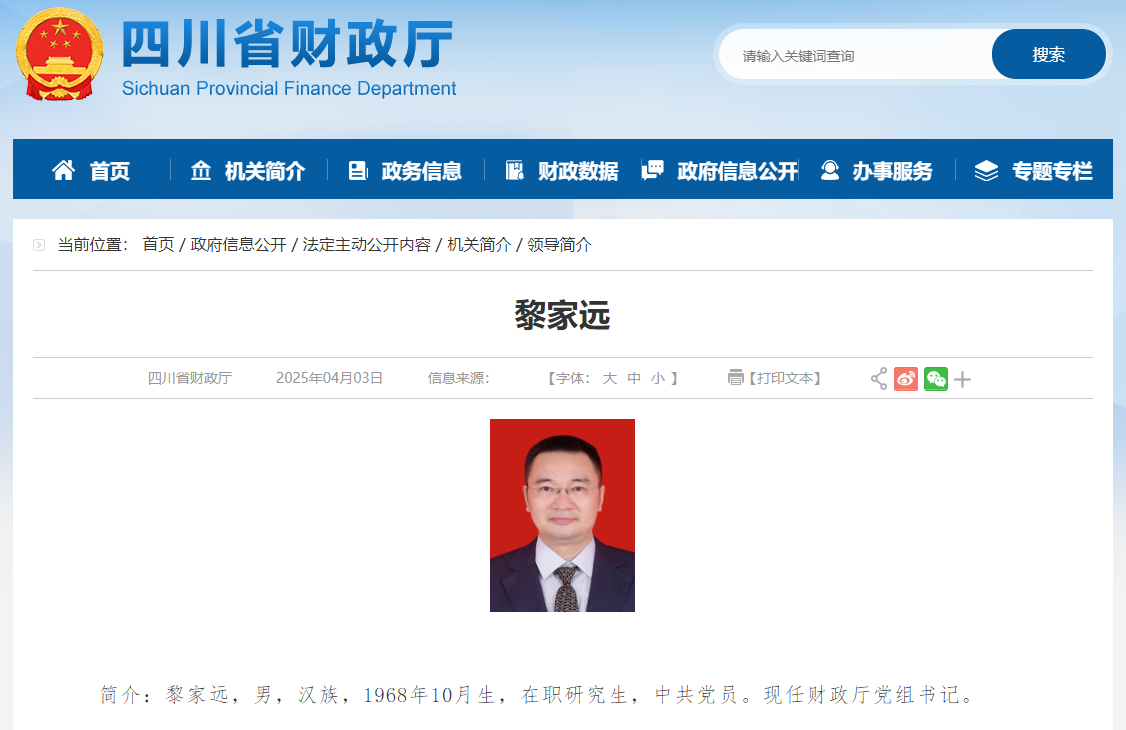Click the building icon beside 机关简介
Viewport: 1126px width, 730px height.
coord(201,170)
